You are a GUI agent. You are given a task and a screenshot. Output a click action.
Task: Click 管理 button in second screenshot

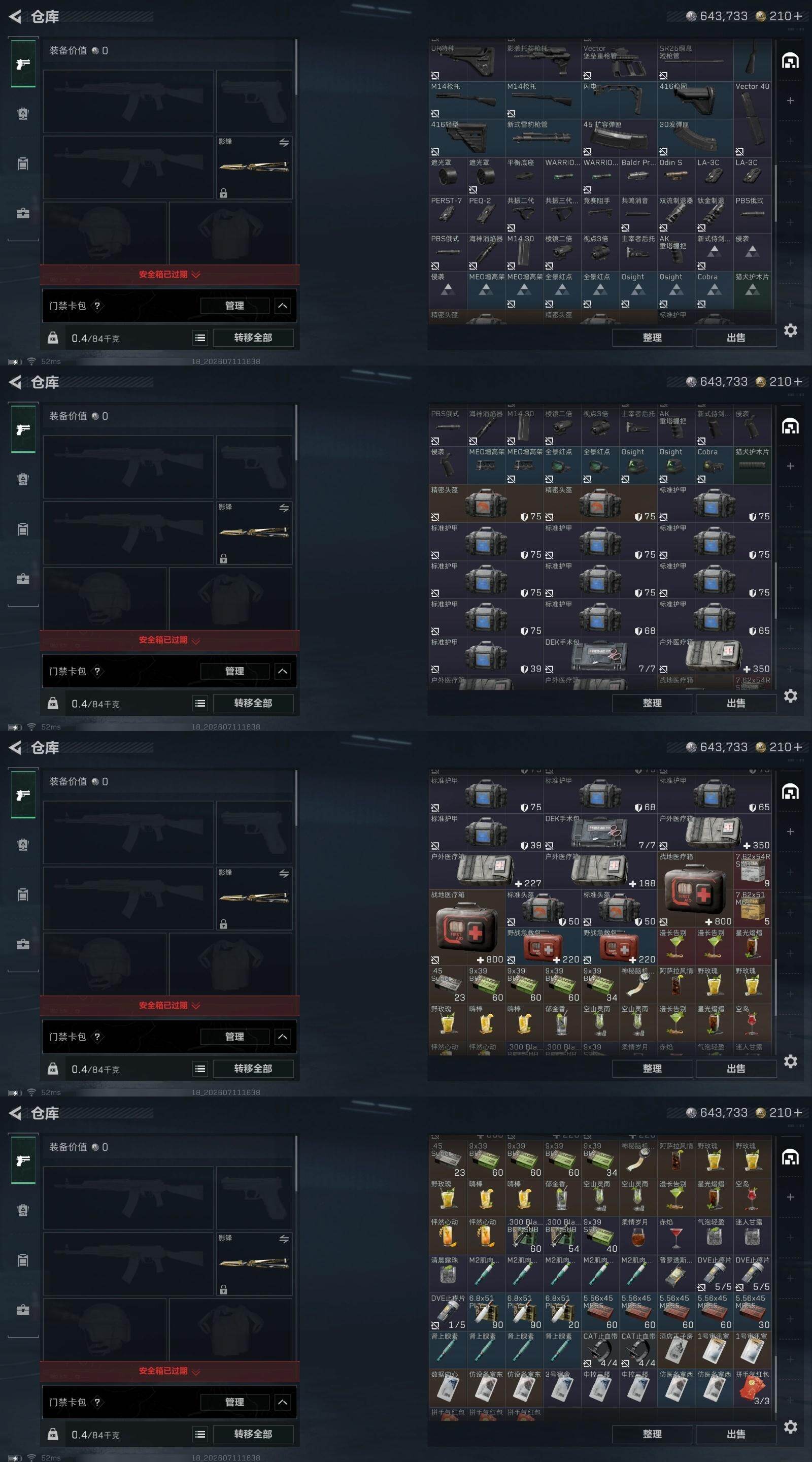pos(234,672)
